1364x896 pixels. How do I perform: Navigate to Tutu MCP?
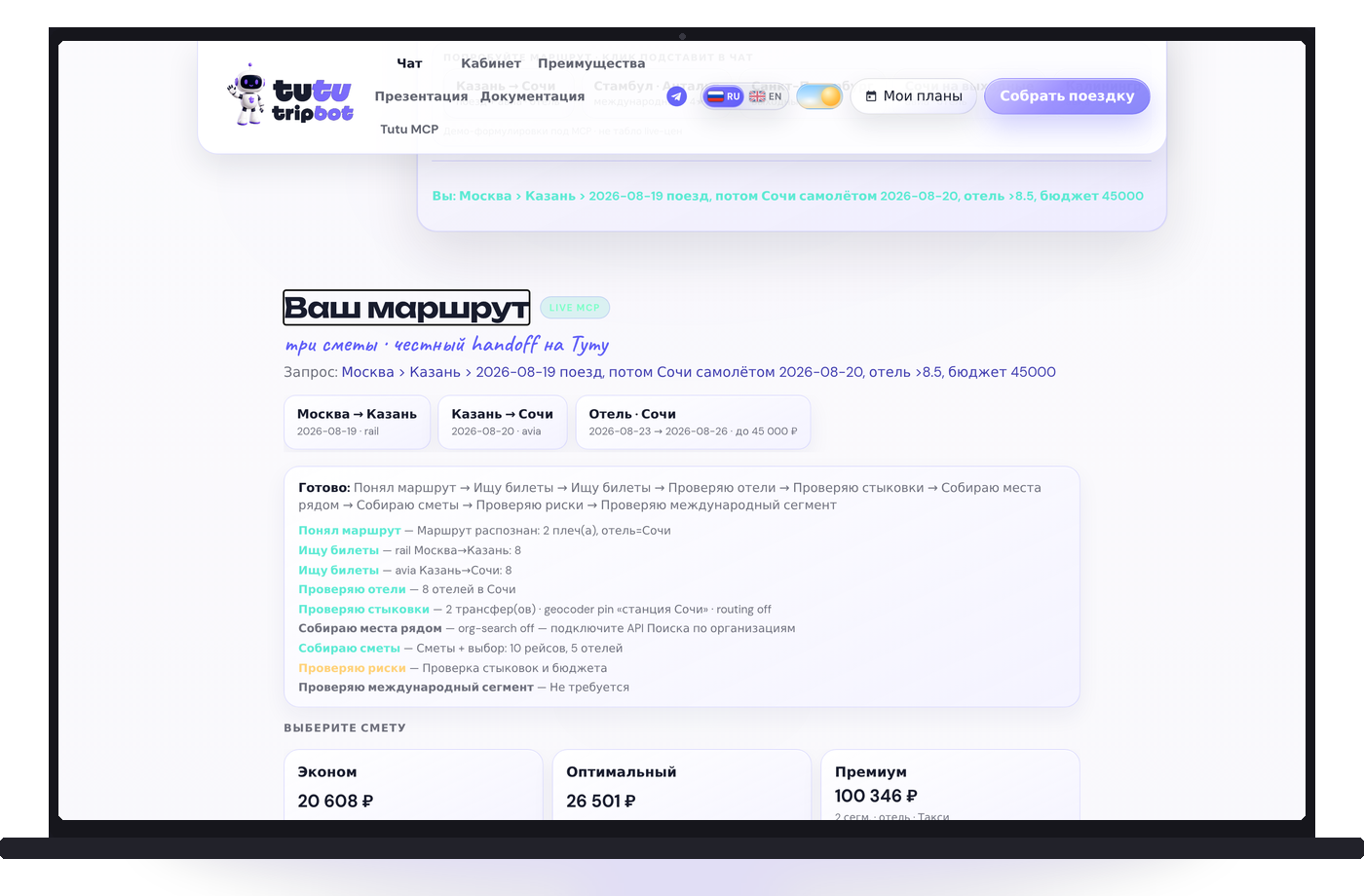[x=409, y=130]
